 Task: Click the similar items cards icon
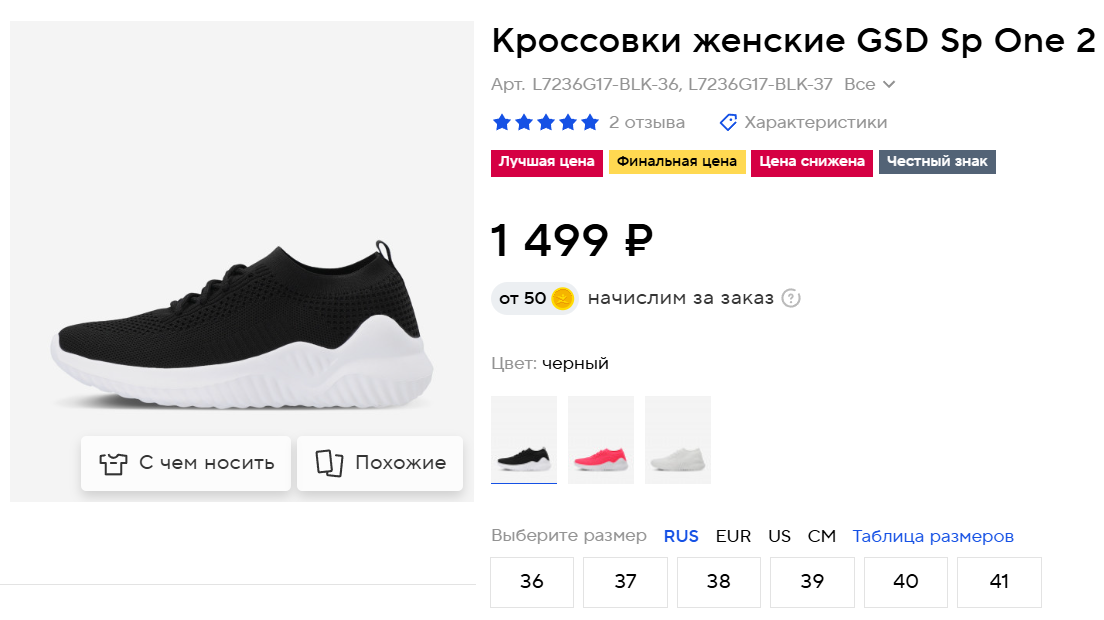tap(329, 463)
